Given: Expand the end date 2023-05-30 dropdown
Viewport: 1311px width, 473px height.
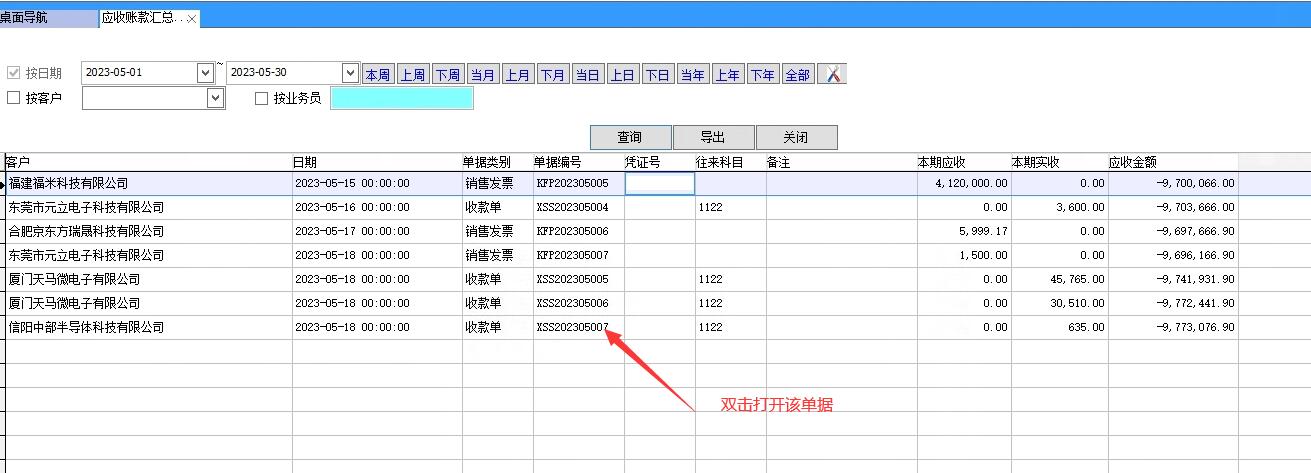Looking at the screenshot, I should pyautogui.click(x=350, y=73).
